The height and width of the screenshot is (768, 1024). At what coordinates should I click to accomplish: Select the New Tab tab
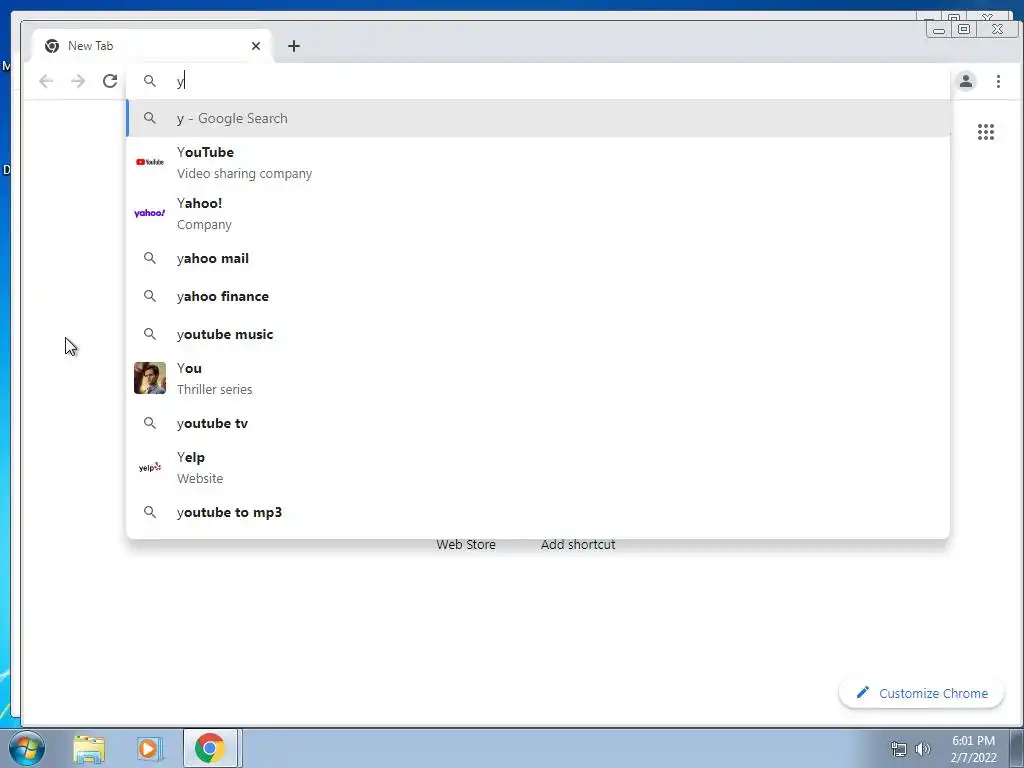[152, 46]
